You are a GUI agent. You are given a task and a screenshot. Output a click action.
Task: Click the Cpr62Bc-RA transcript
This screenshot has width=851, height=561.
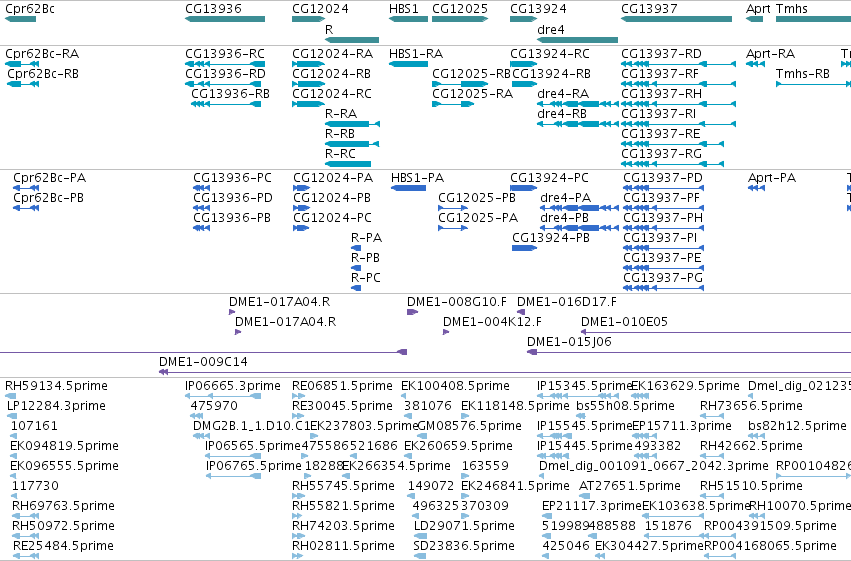42,54
